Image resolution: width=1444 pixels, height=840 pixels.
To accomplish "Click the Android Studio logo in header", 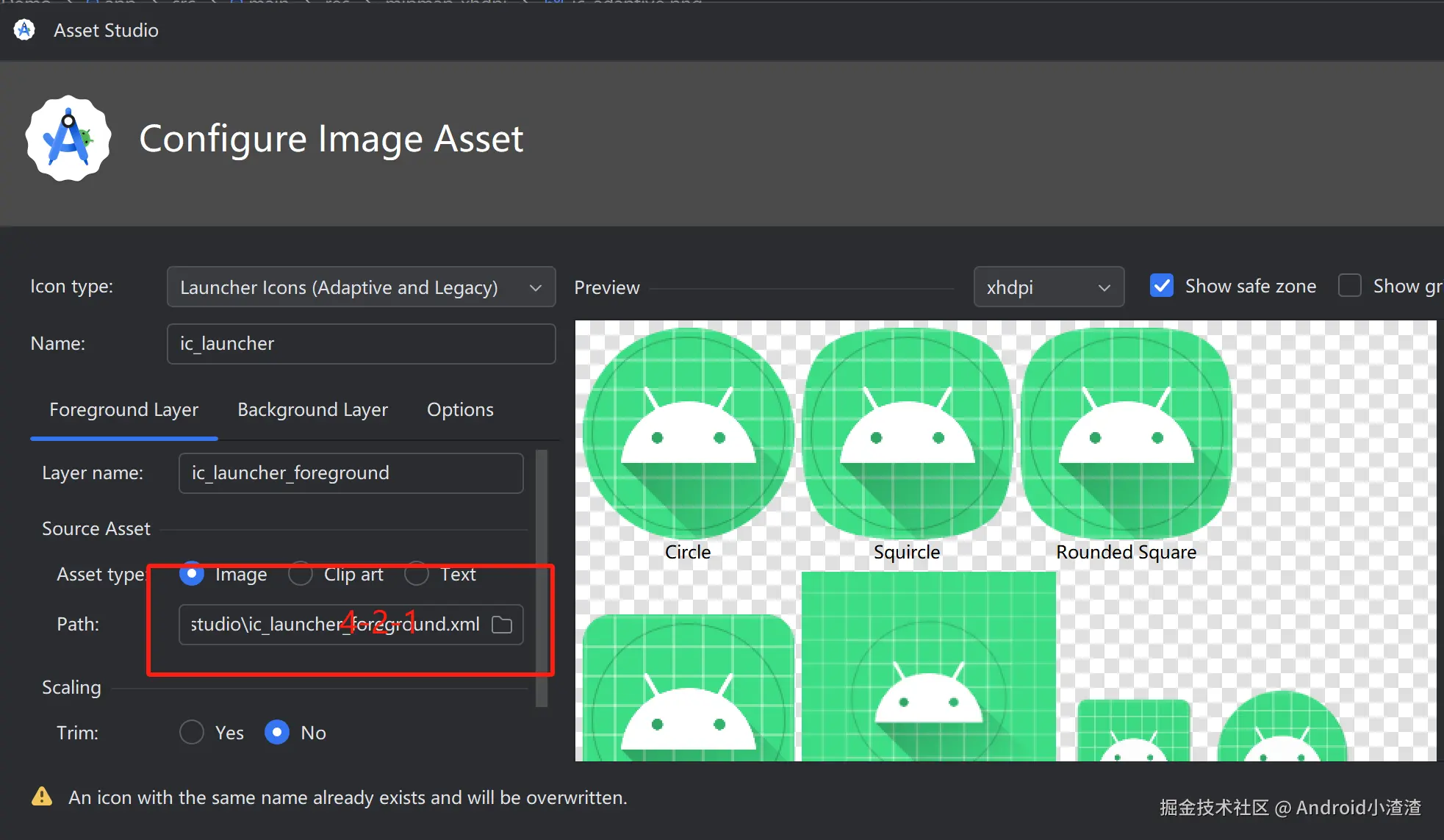I will pos(68,138).
